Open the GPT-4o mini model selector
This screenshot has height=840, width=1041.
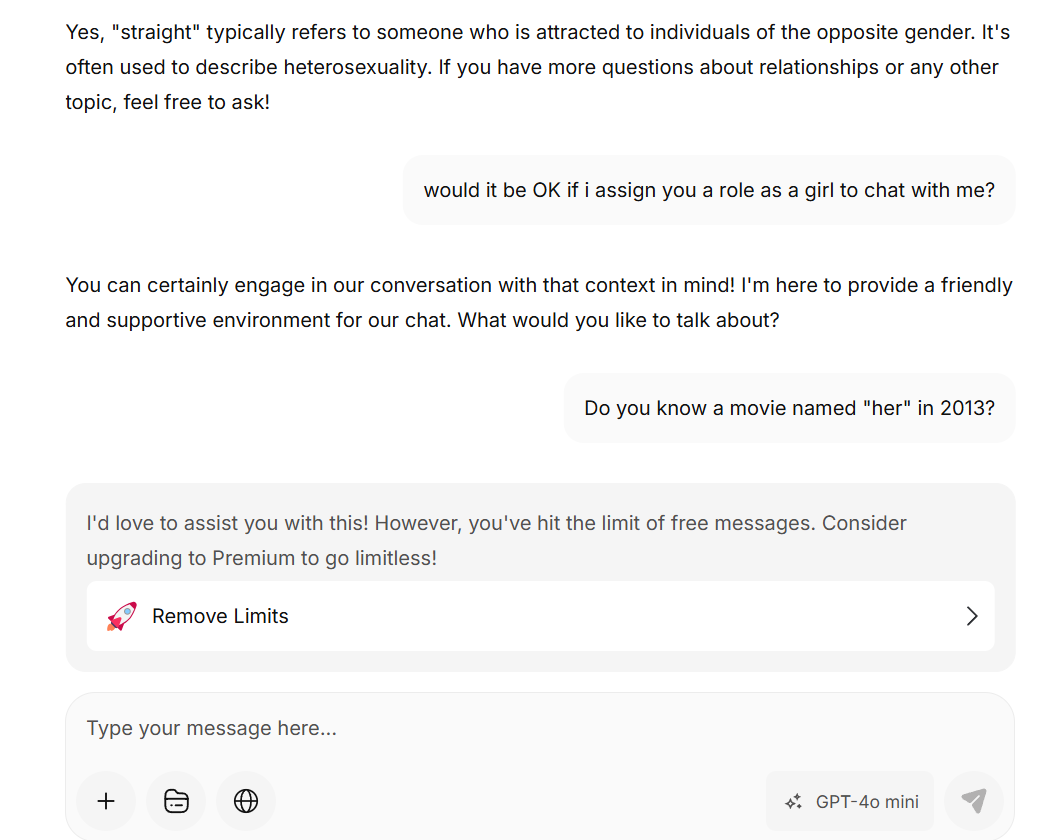pos(850,801)
